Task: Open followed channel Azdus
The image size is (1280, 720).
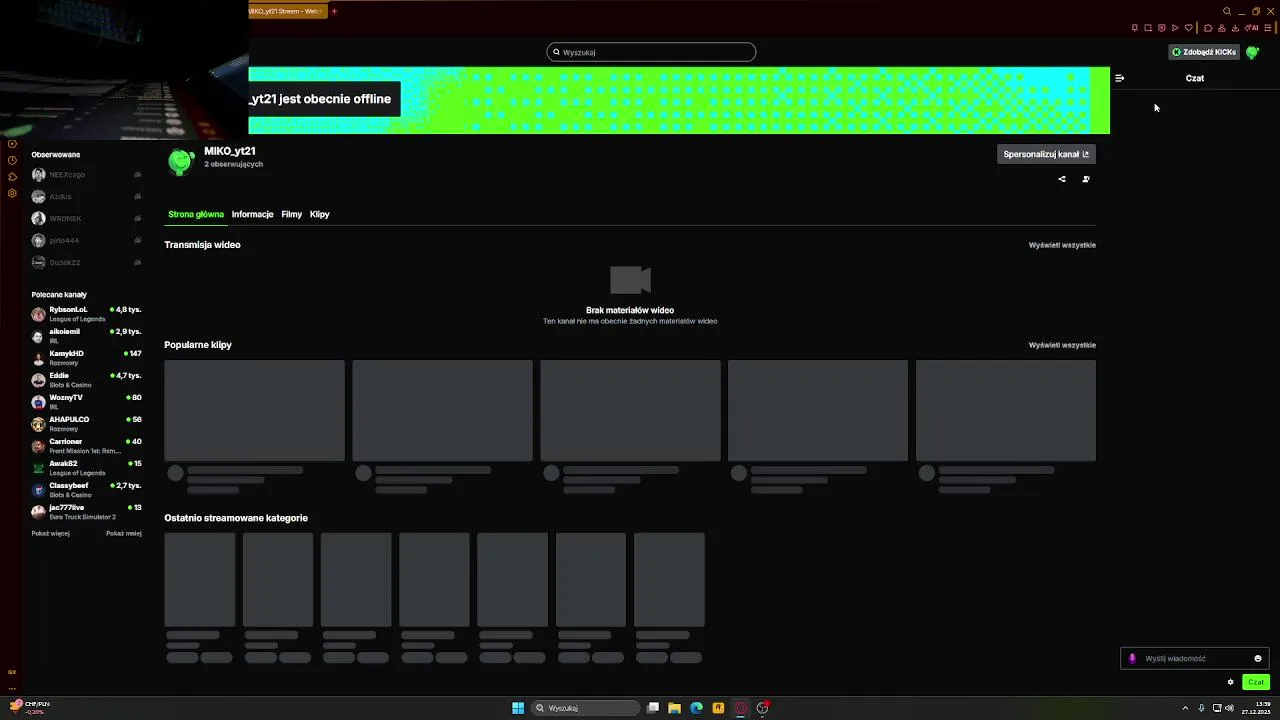Action: [x=86, y=197]
